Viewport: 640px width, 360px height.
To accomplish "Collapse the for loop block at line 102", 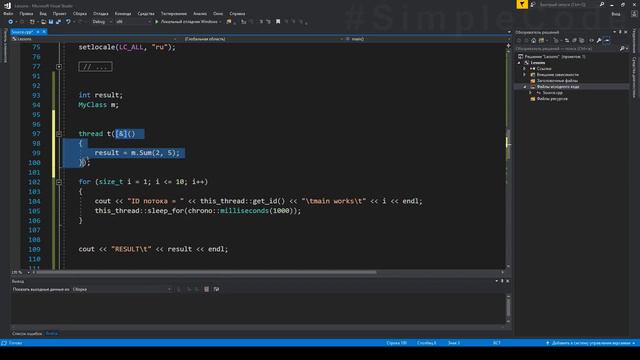I will tap(59, 182).
